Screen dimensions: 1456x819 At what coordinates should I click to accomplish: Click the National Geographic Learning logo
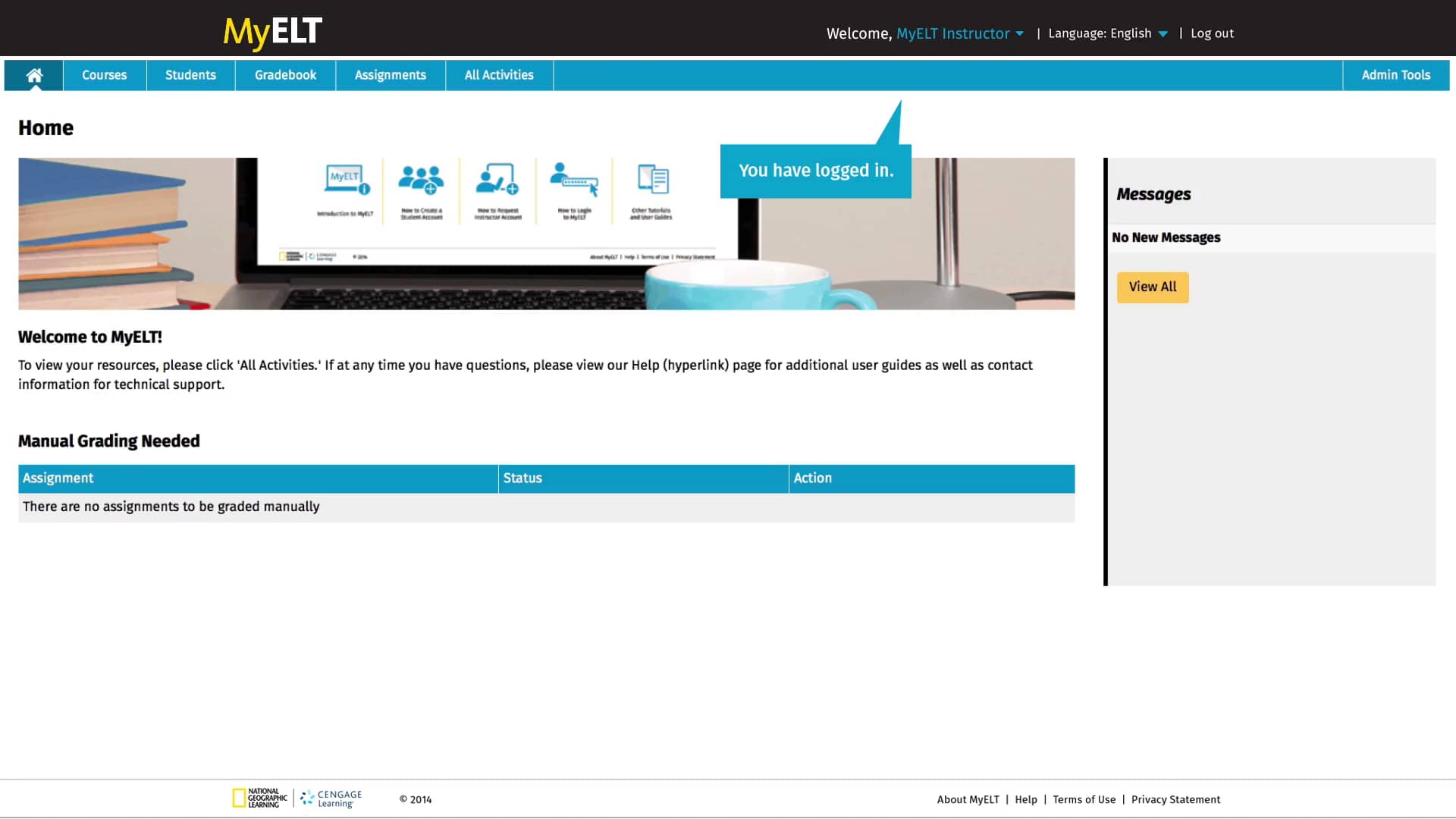point(260,798)
